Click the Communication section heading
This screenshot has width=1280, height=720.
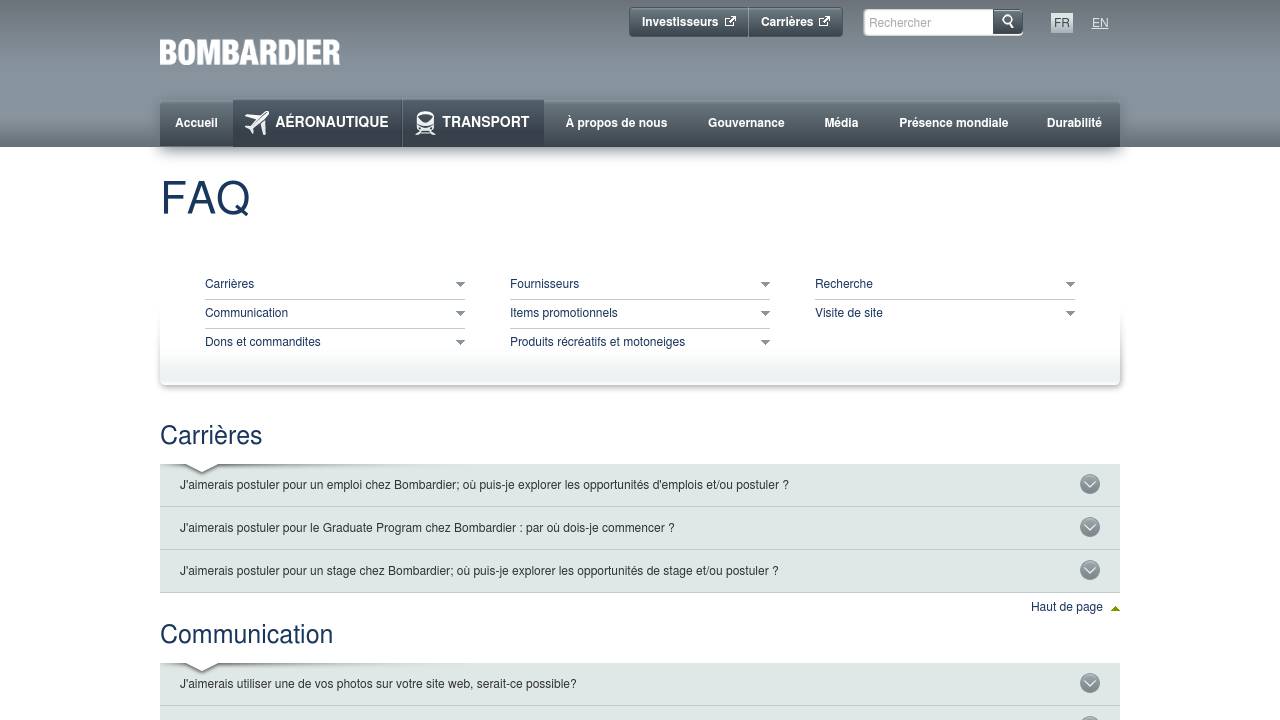pyautogui.click(x=246, y=635)
